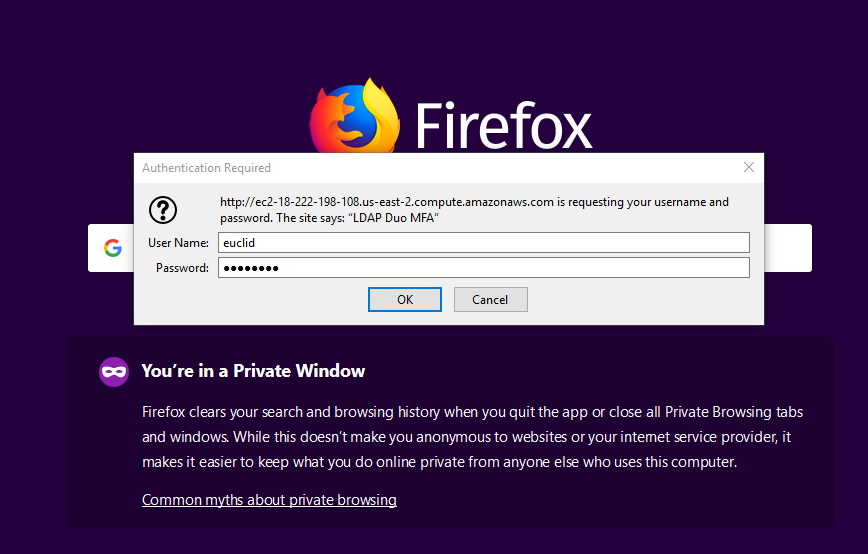Click the purple private browsing mask icon
The width and height of the screenshot is (868, 554).
click(114, 371)
